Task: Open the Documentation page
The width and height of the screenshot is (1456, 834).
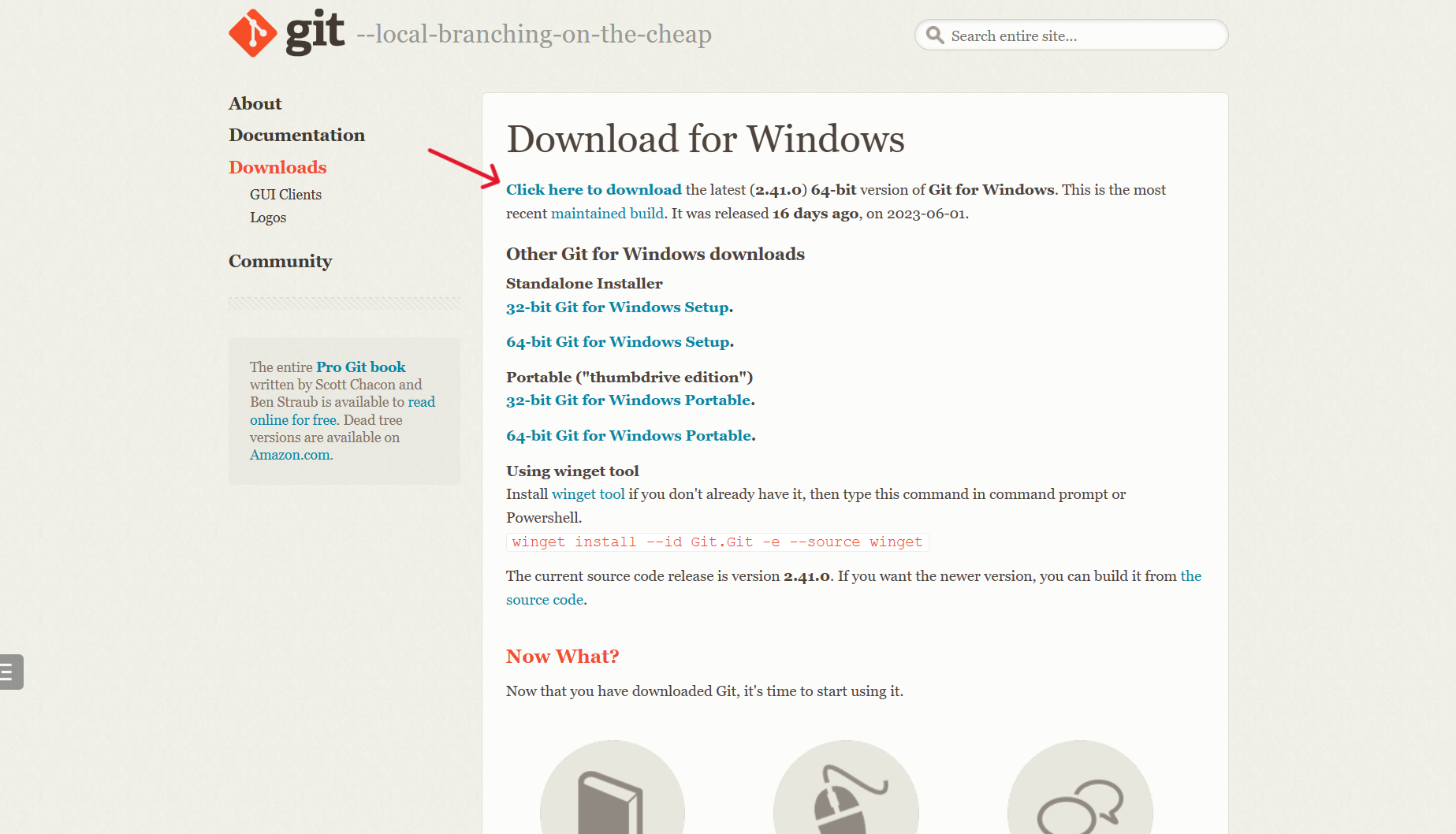Action: 296,136
